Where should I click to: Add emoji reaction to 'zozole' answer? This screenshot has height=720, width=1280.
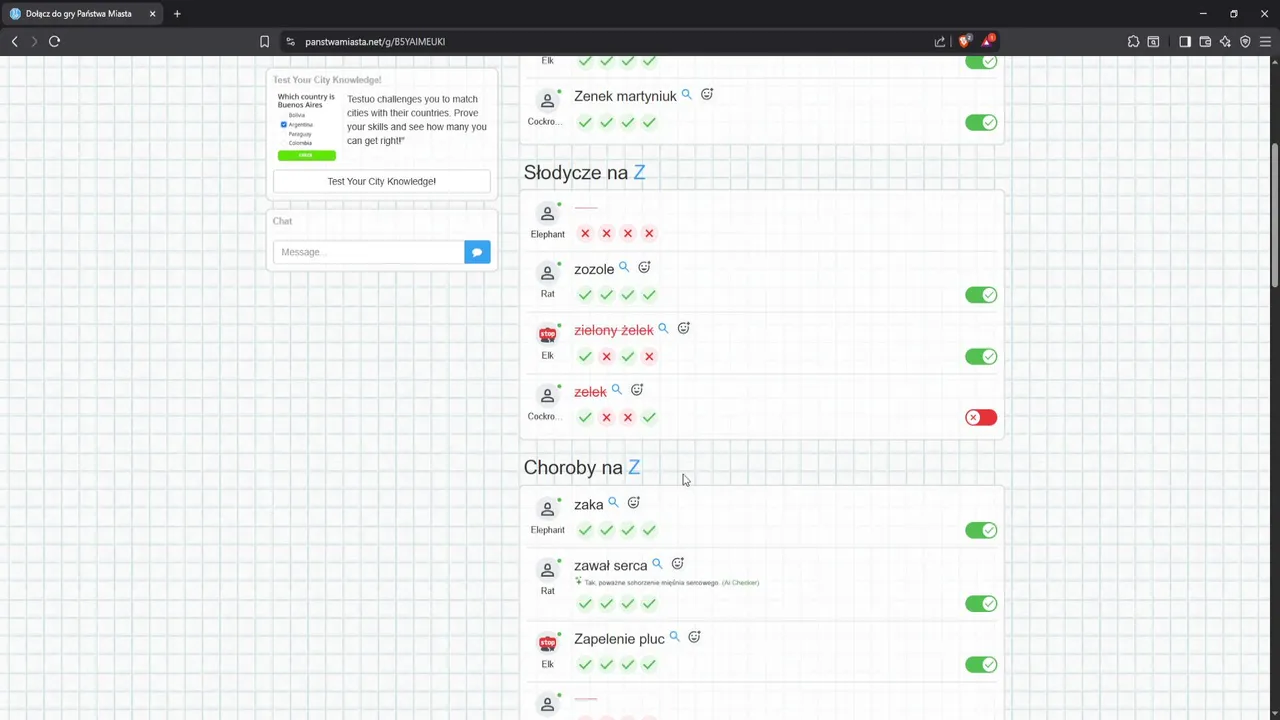(644, 267)
